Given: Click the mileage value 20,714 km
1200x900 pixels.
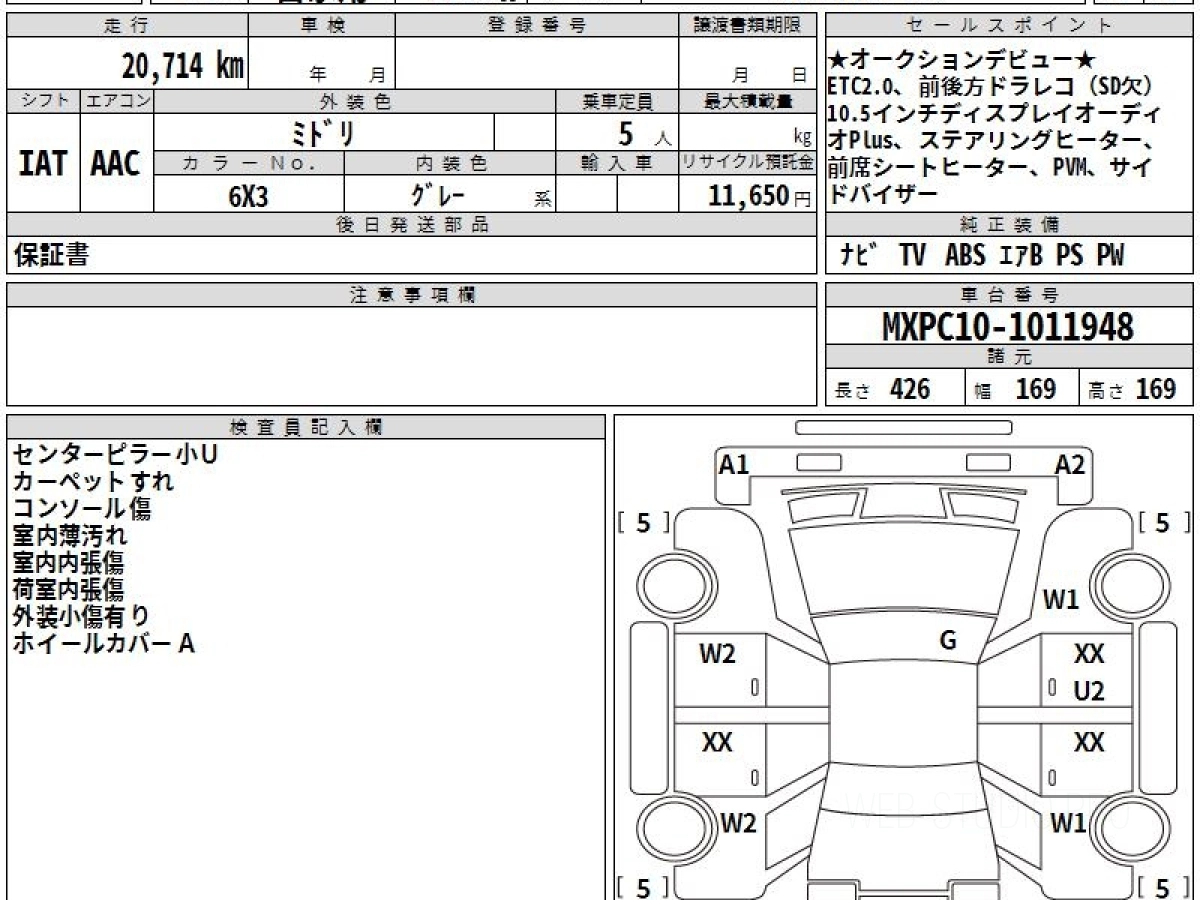Looking at the screenshot, I should point(182,66).
